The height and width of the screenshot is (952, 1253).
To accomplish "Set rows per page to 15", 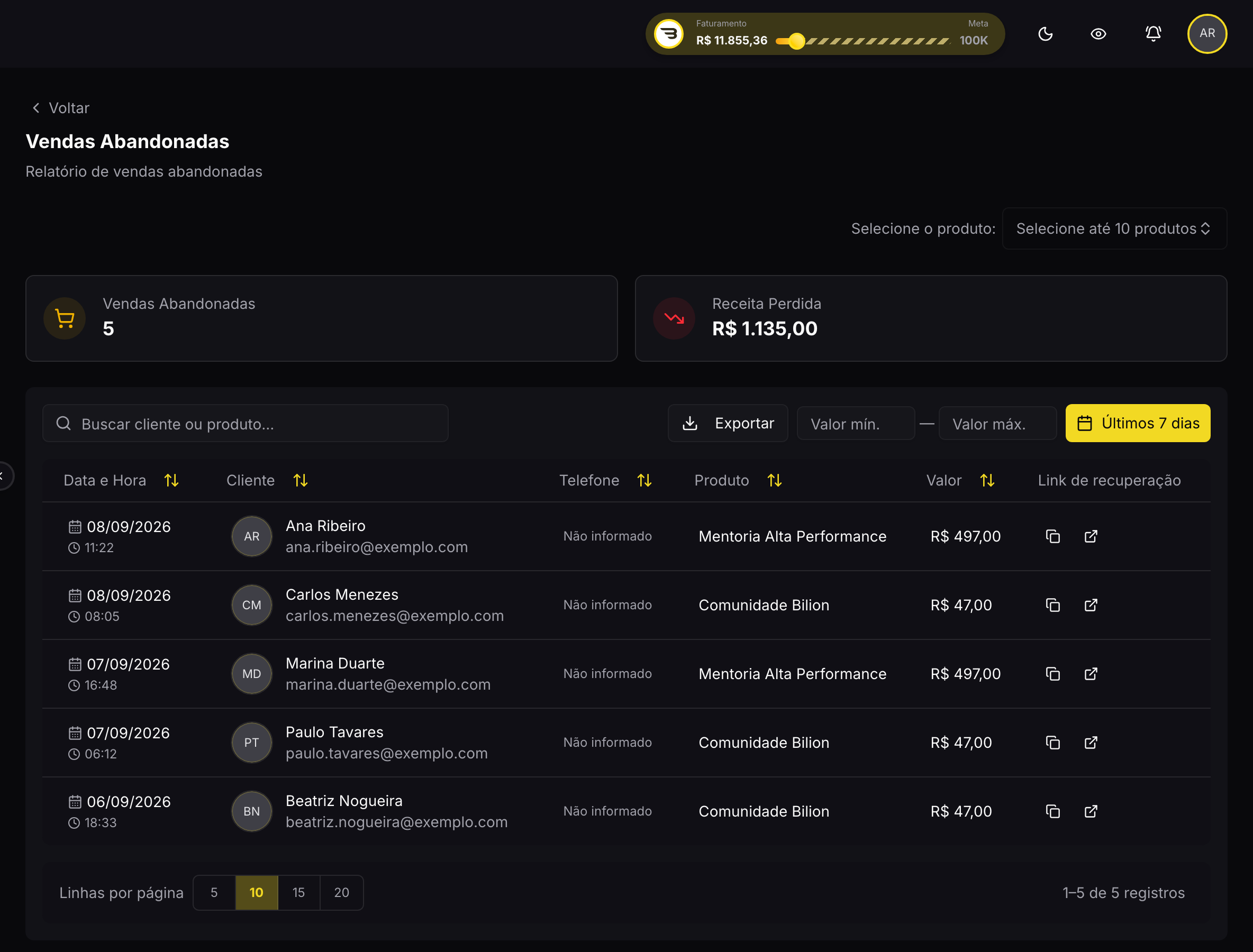I will click(x=299, y=893).
